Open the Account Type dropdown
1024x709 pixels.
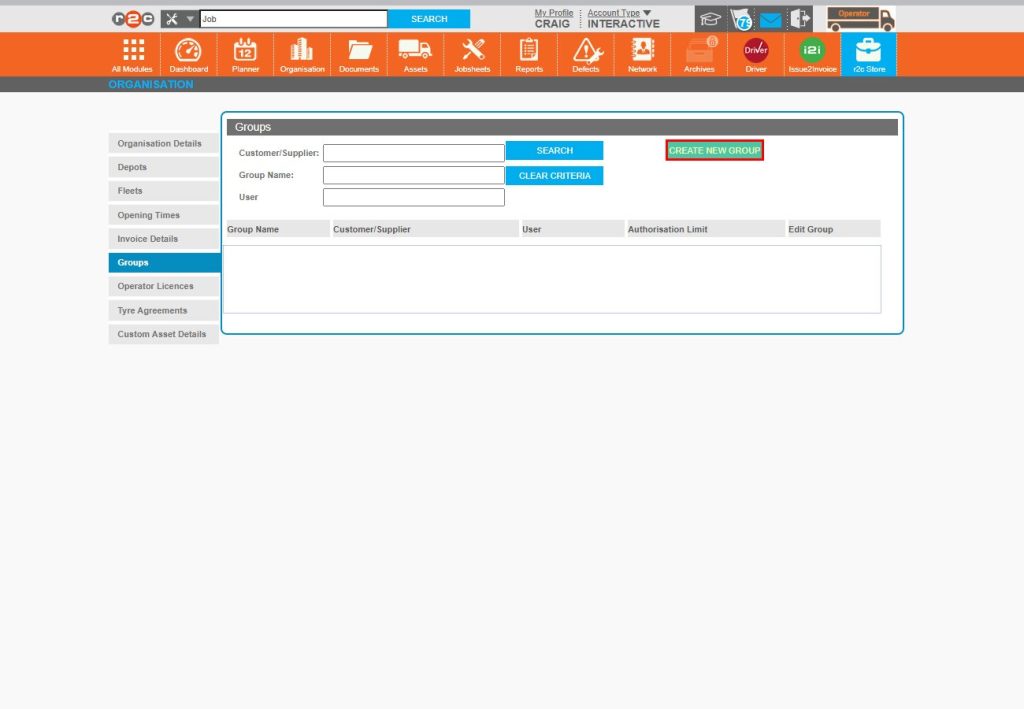(x=613, y=13)
